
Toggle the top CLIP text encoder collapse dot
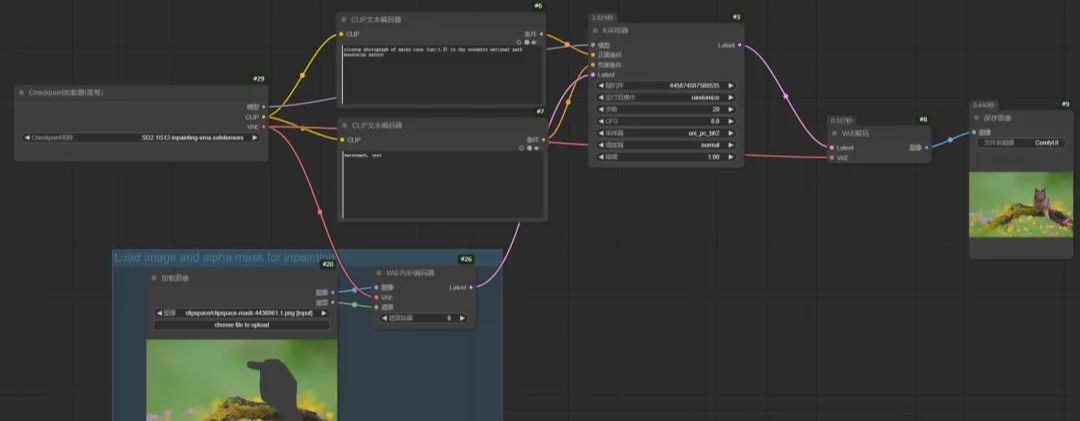[x=344, y=19]
